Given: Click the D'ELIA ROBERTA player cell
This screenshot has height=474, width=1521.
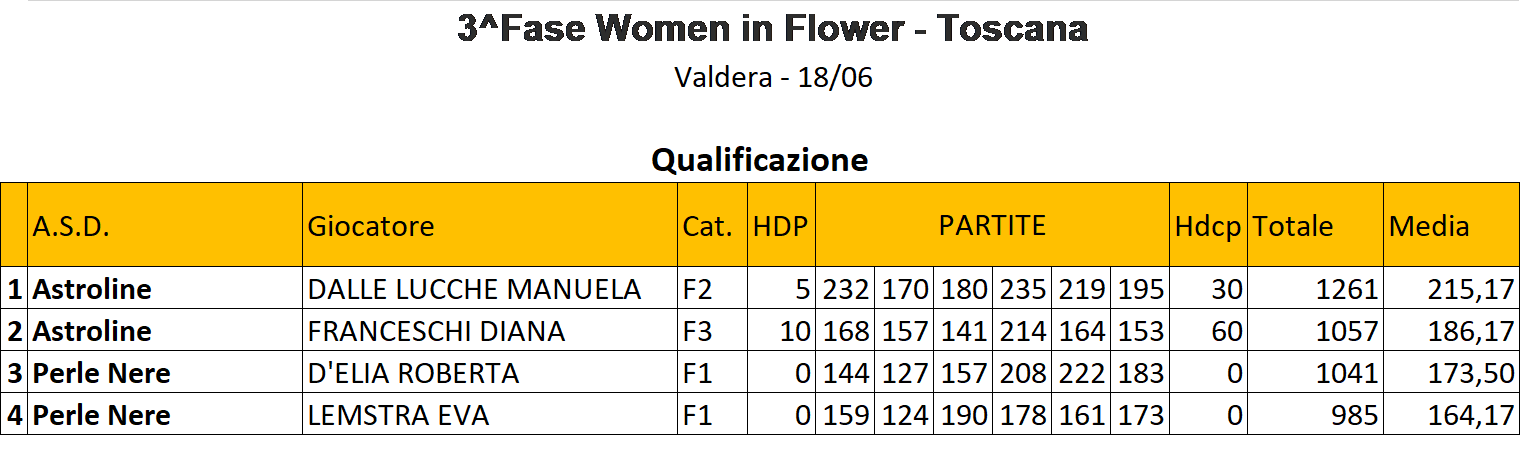Looking at the screenshot, I should point(490,372).
